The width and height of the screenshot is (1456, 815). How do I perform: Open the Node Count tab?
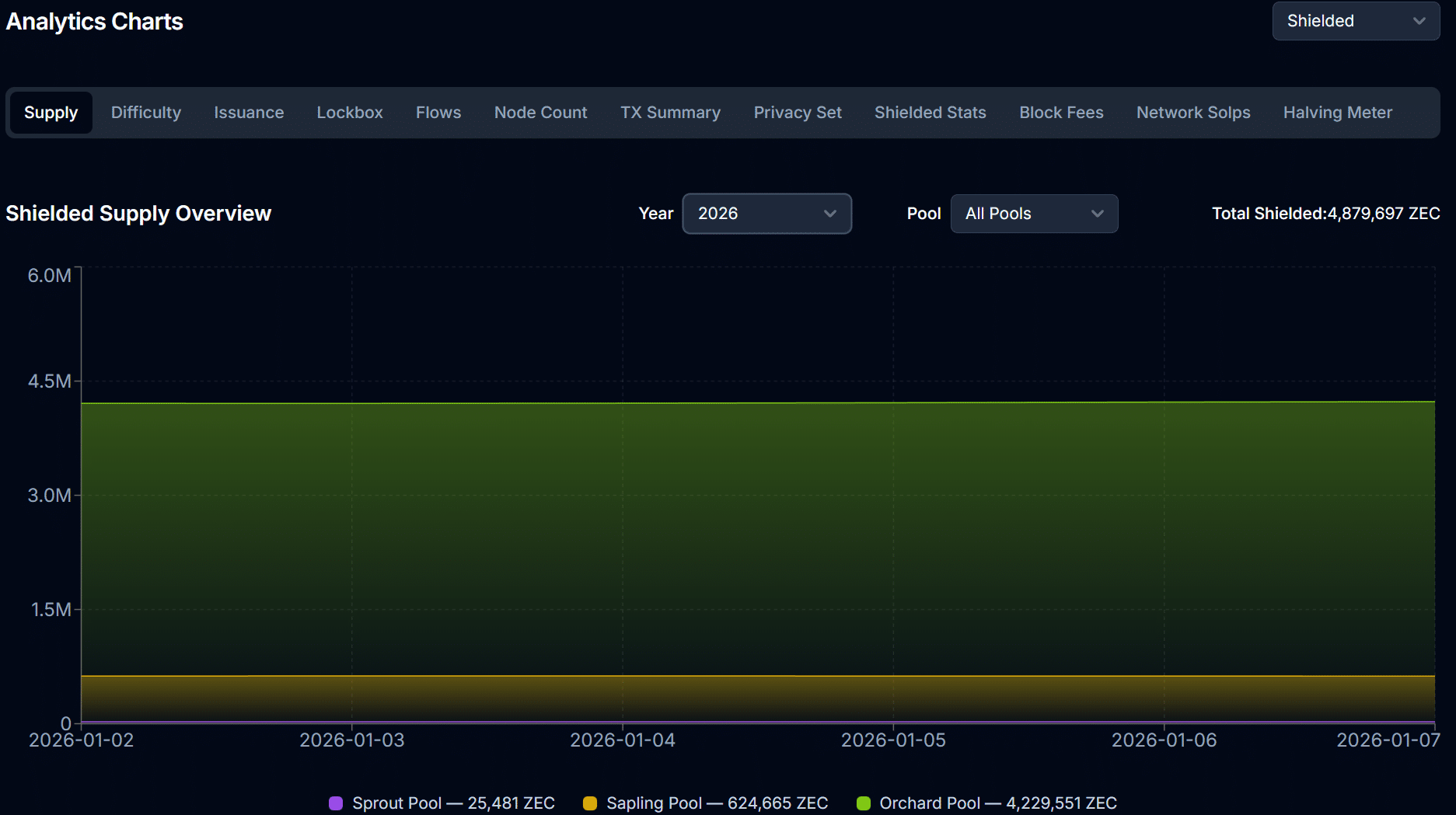pos(540,113)
